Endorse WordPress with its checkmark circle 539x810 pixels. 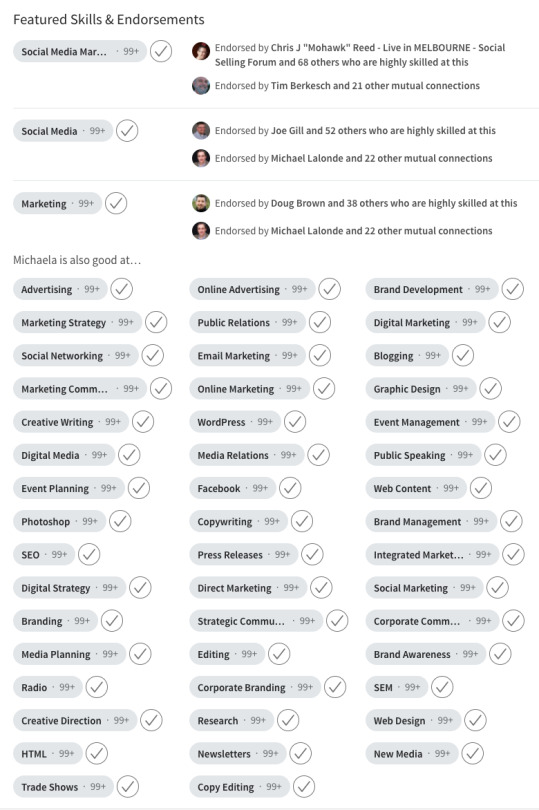coord(295,422)
